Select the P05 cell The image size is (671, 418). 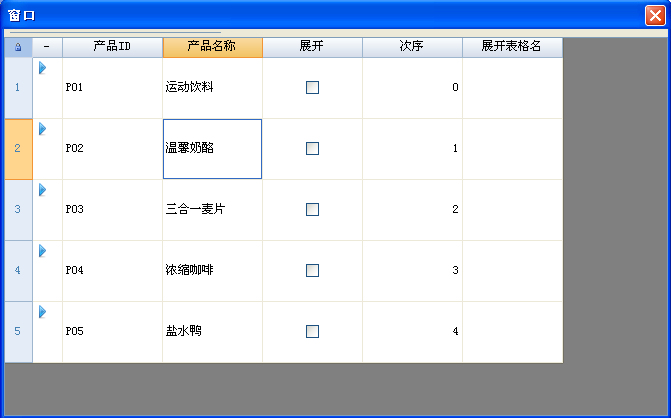(x=113, y=332)
